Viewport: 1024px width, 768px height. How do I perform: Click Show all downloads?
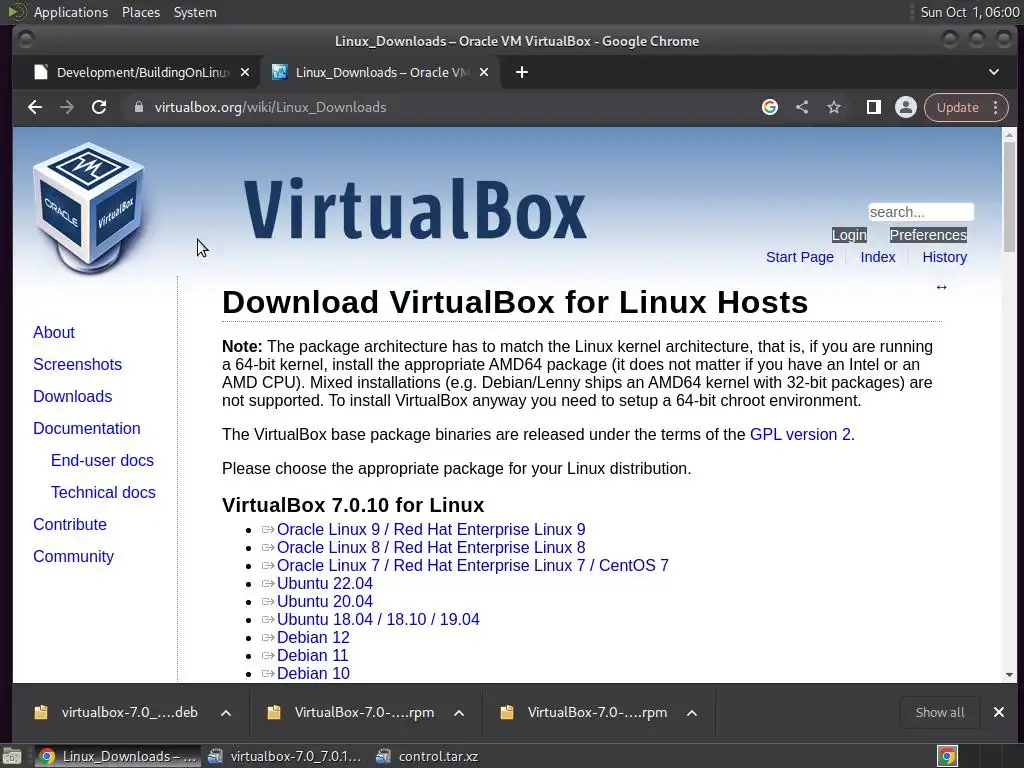(940, 712)
